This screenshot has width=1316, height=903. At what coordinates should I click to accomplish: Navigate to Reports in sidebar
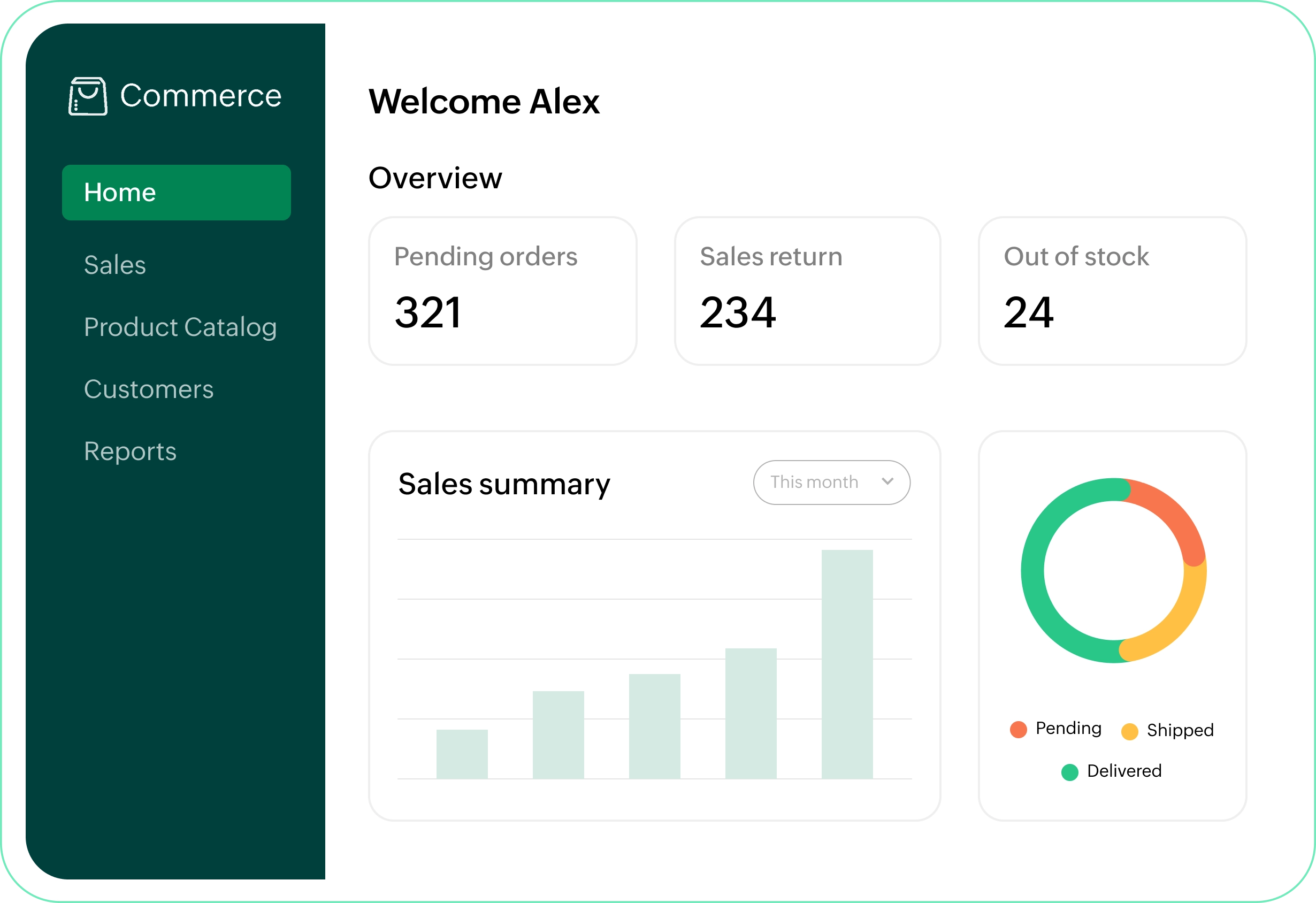130,451
